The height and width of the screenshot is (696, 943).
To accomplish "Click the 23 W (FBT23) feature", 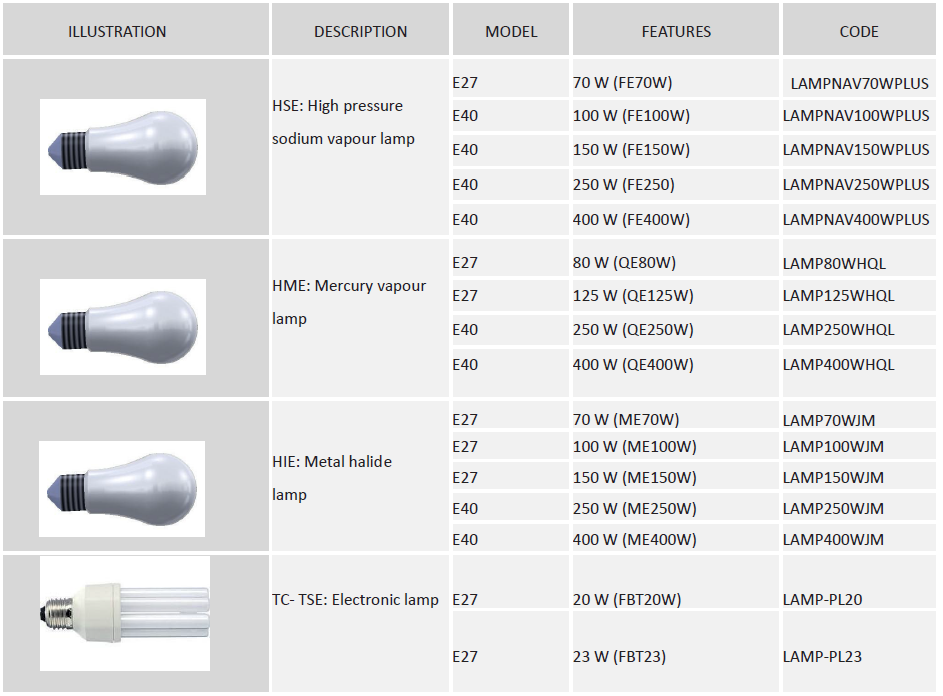I will click(x=619, y=657).
